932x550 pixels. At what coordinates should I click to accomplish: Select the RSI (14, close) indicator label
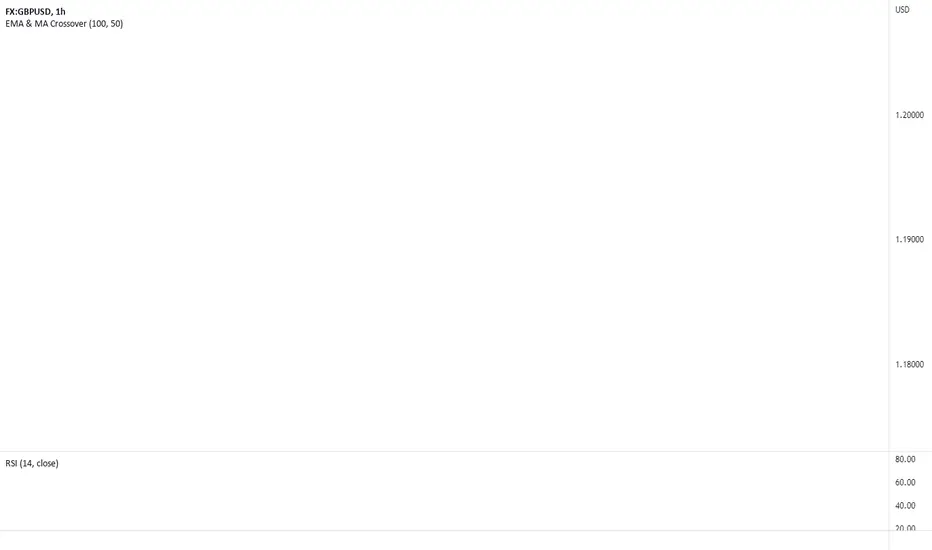[32, 463]
